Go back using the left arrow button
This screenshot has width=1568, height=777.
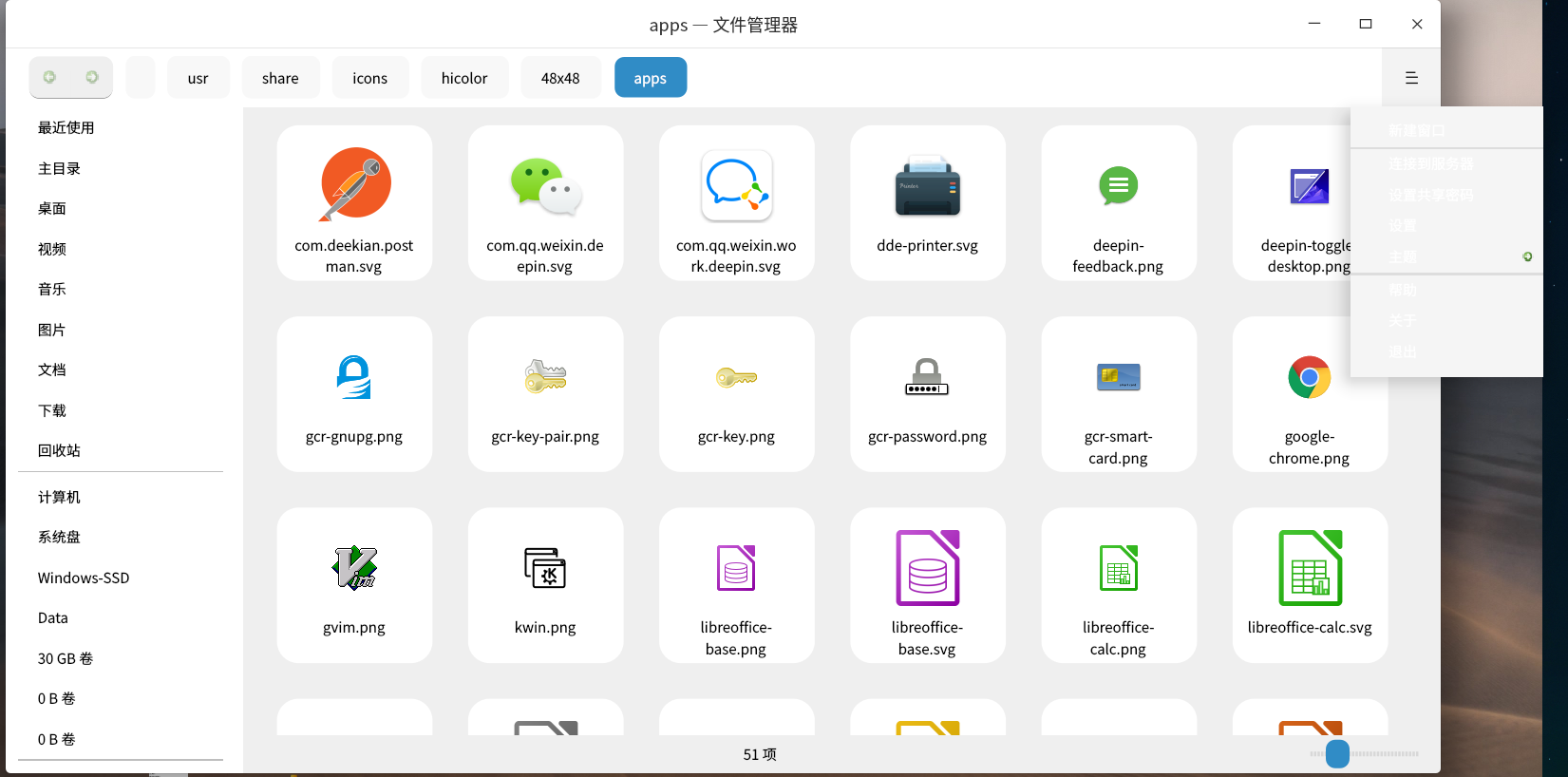click(49, 77)
